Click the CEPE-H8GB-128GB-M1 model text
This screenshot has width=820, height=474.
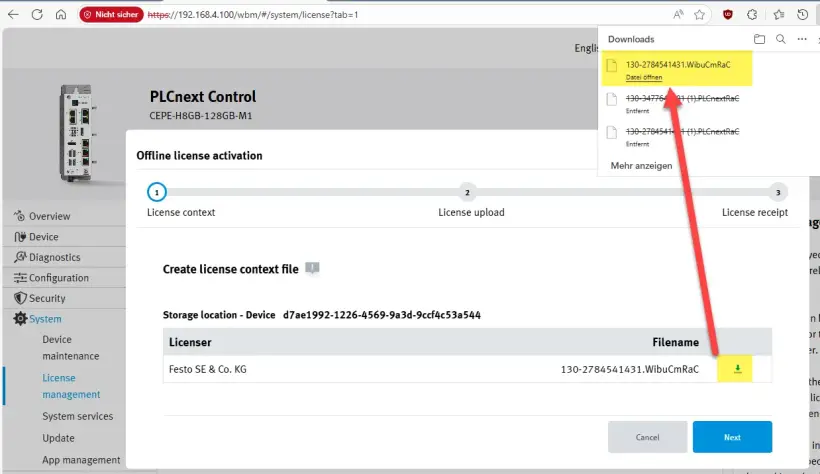pos(201,116)
